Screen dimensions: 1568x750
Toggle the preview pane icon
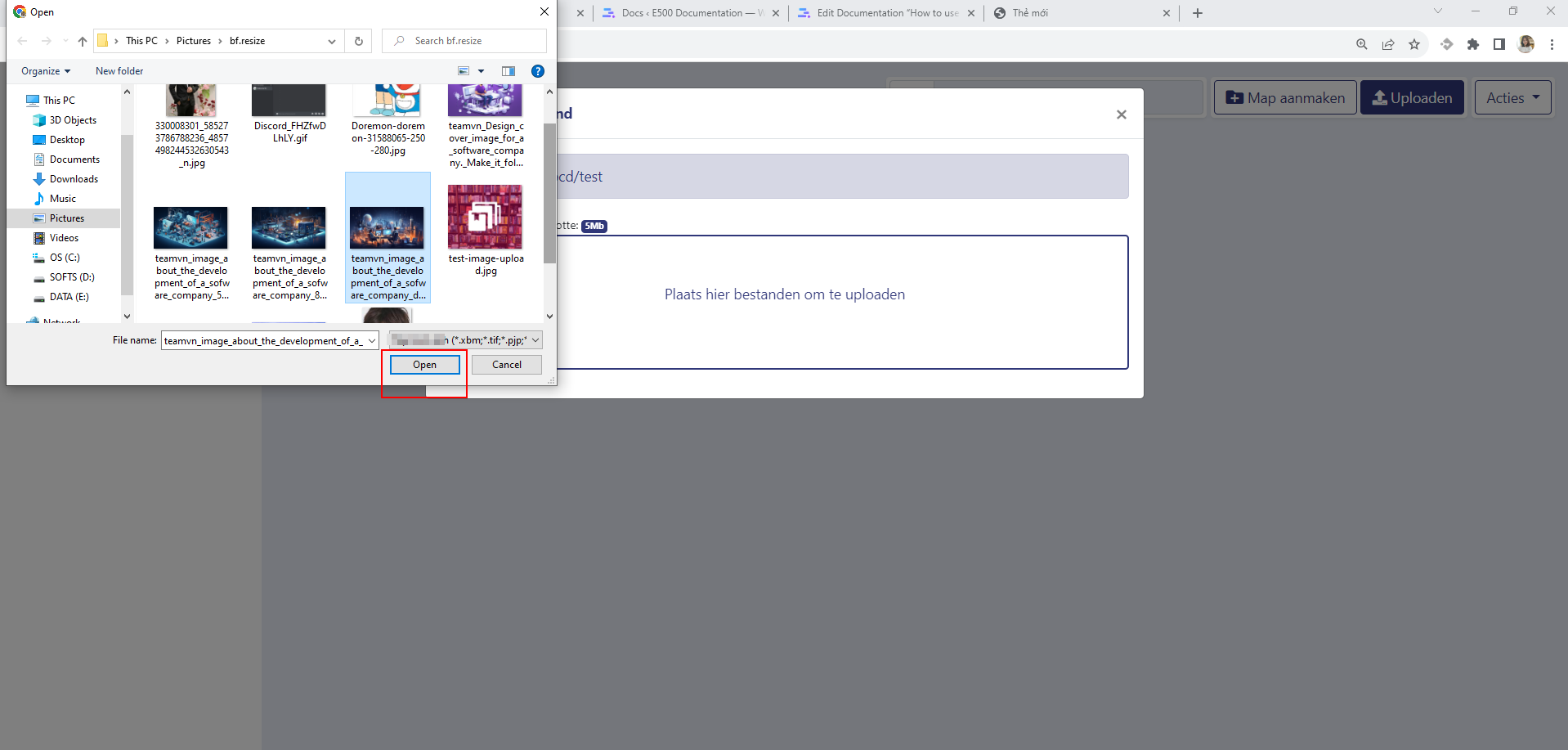[508, 71]
